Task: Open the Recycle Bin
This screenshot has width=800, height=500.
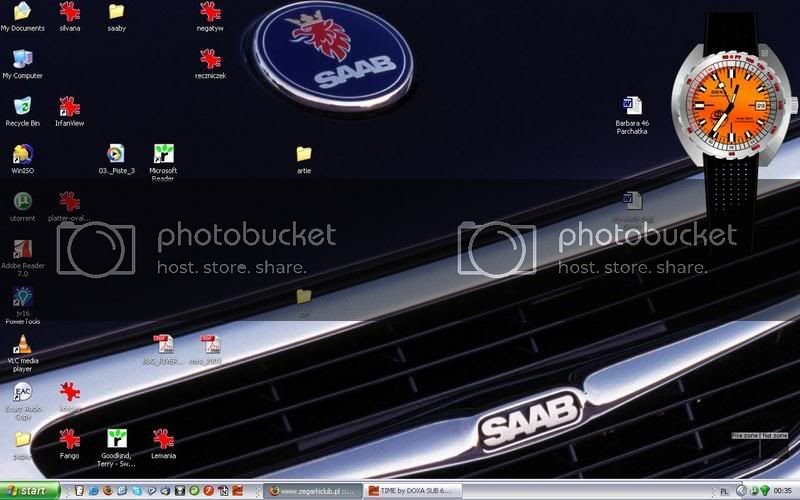Action: 22,112
